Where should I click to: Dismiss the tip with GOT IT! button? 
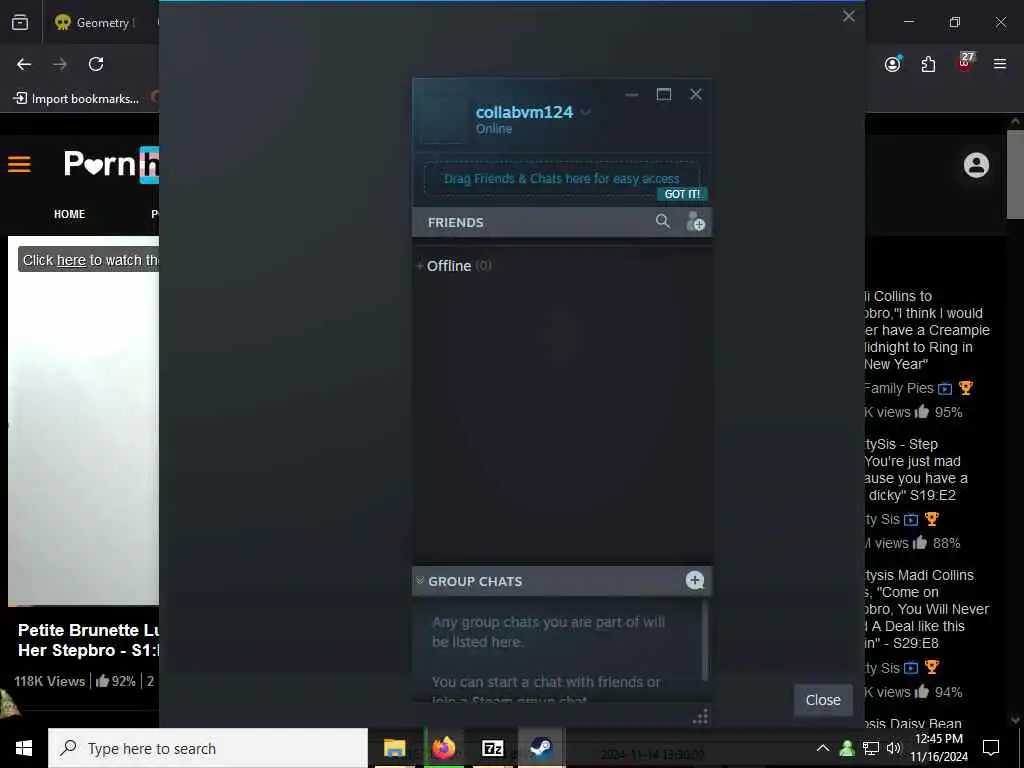point(682,194)
